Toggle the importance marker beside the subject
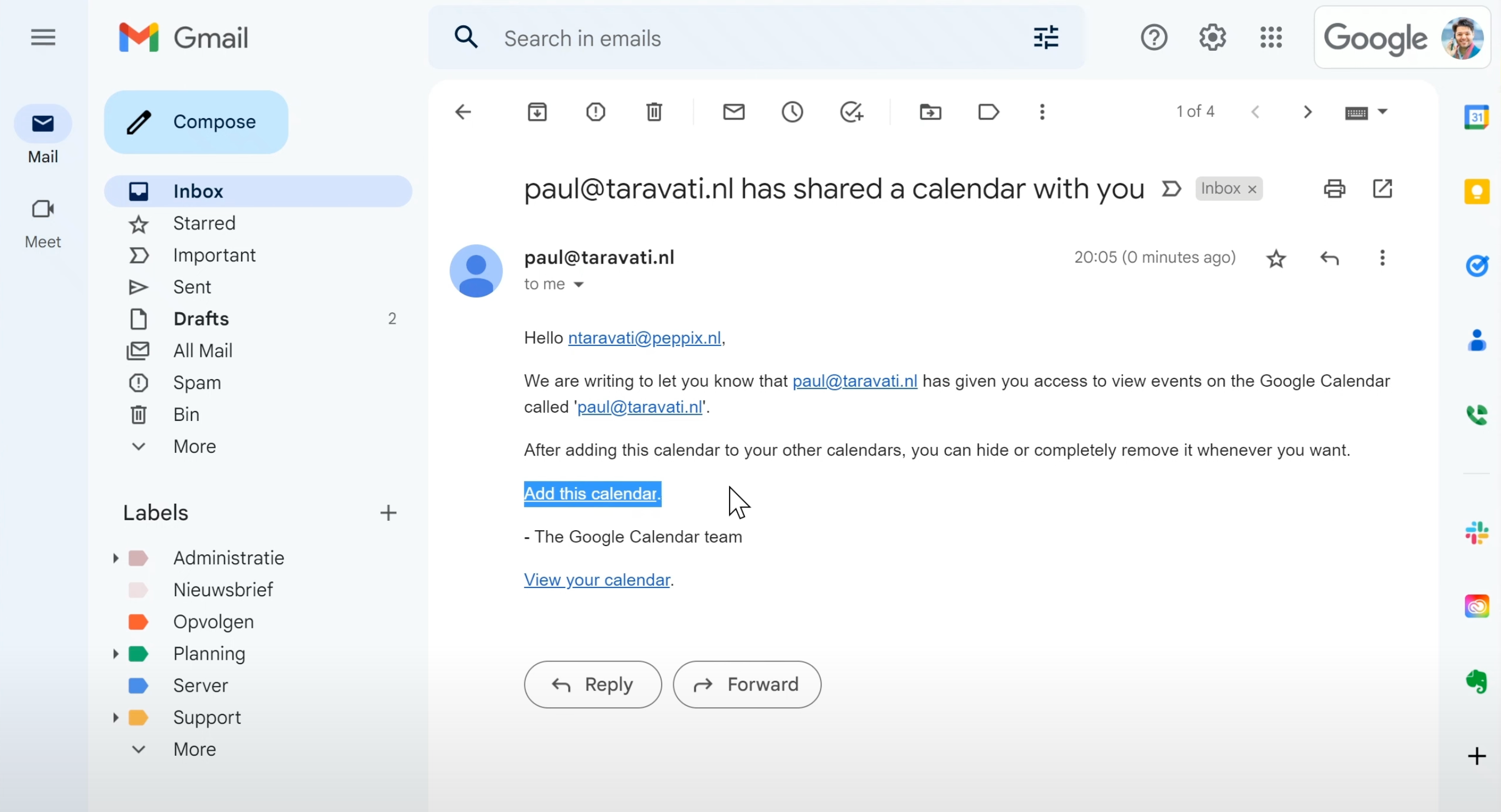1501x812 pixels. pos(1170,189)
